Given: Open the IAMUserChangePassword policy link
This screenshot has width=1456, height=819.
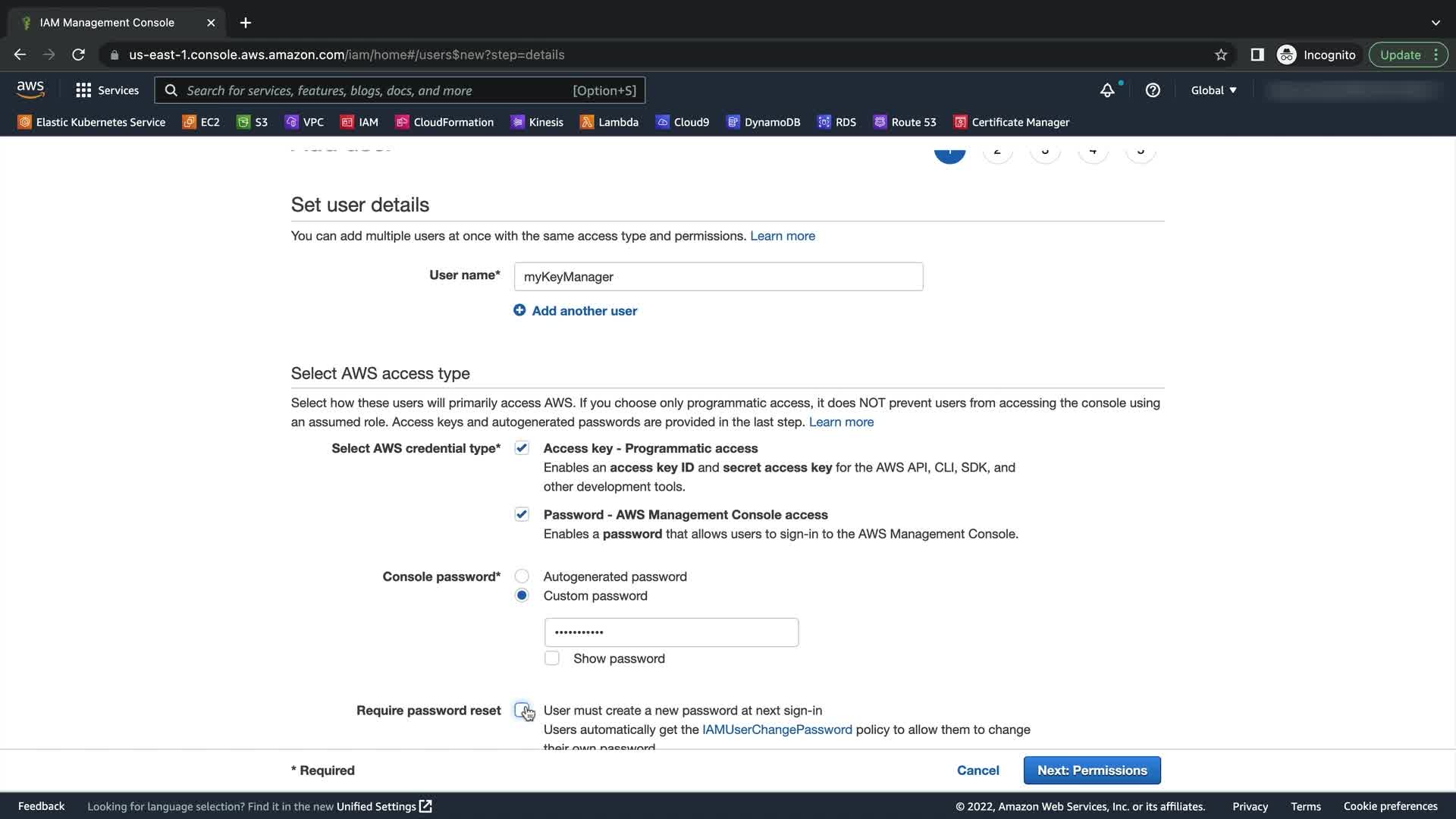Looking at the screenshot, I should (777, 730).
